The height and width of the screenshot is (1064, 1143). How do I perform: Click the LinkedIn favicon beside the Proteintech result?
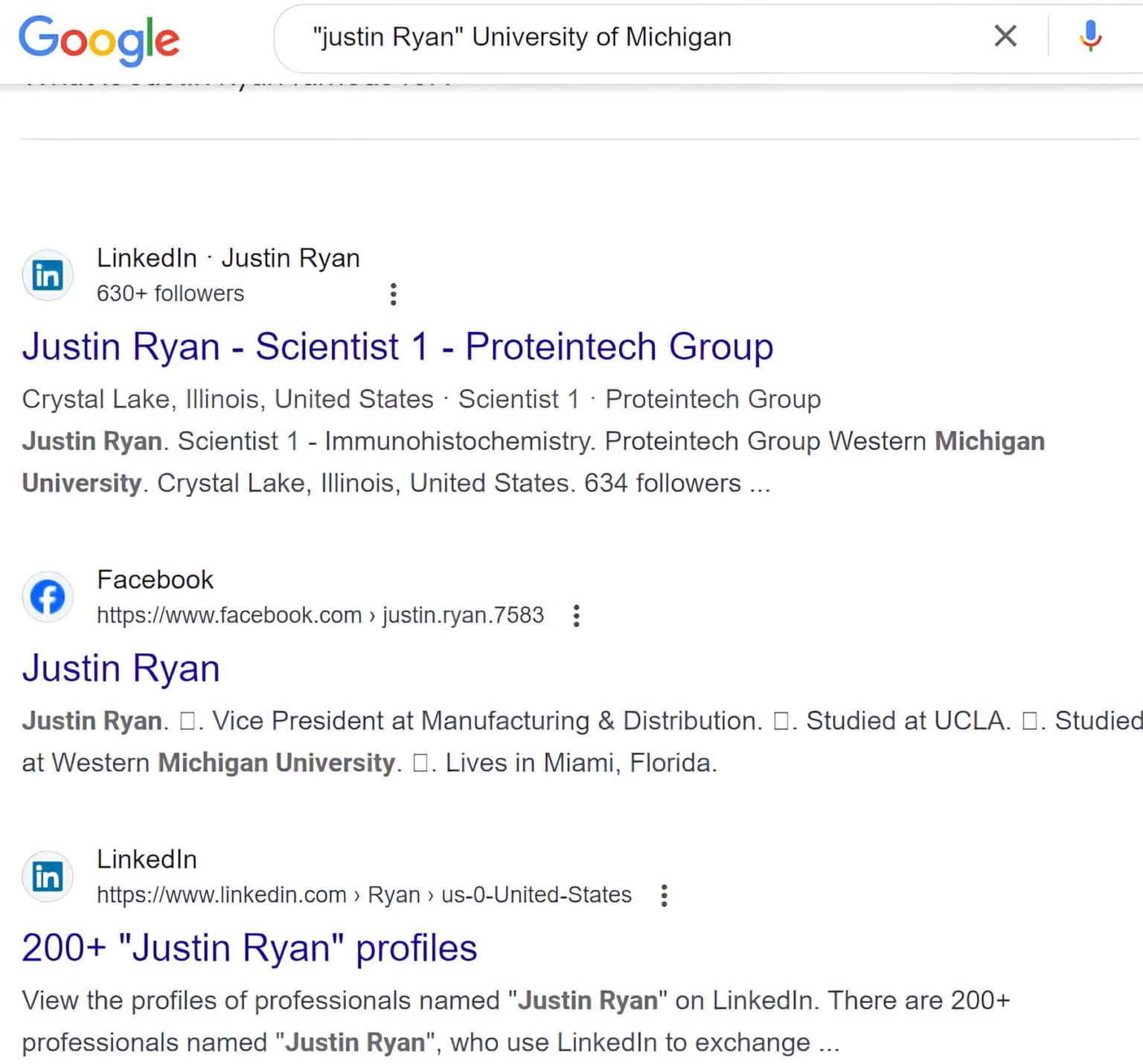click(48, 275)
